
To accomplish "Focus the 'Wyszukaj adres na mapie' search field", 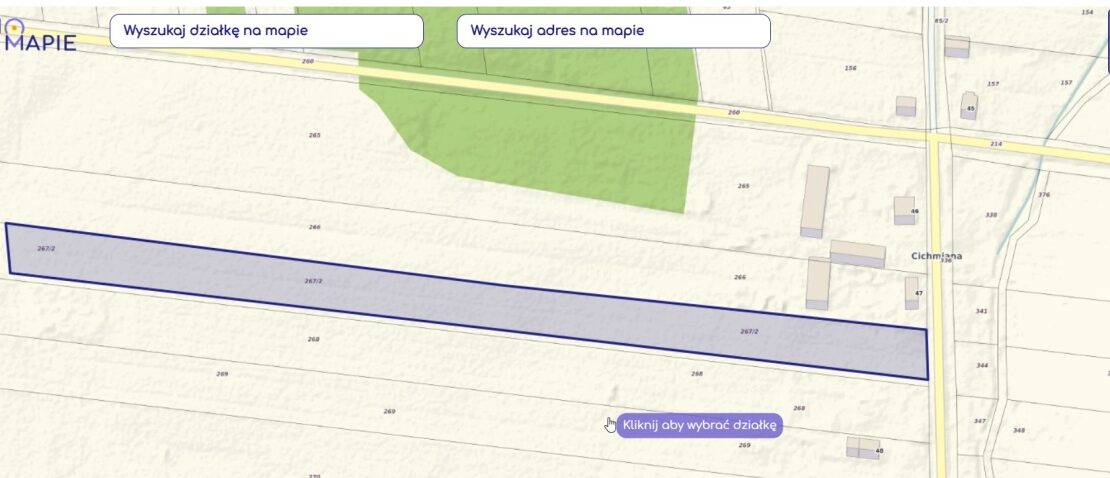I will tap(614, 31).
